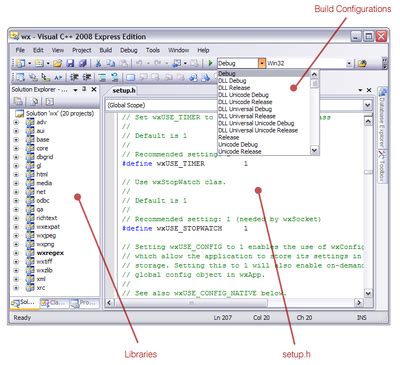Toggle auto-hide pin on Solution Explorer
The height and width of the screenshot is (365, 400).
tap(84, 89)
